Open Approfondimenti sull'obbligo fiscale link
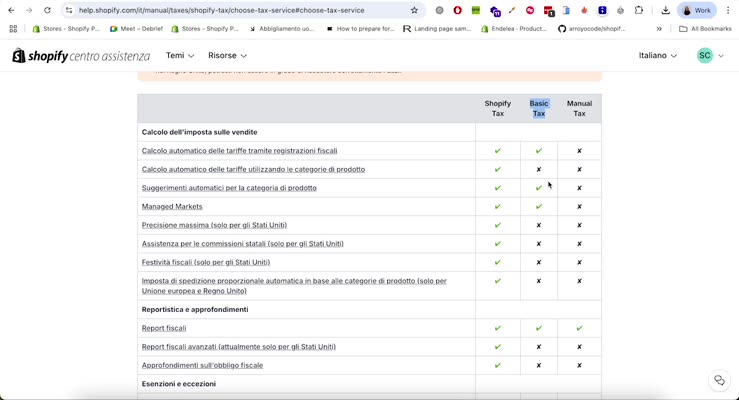 [x=203, y=365]
